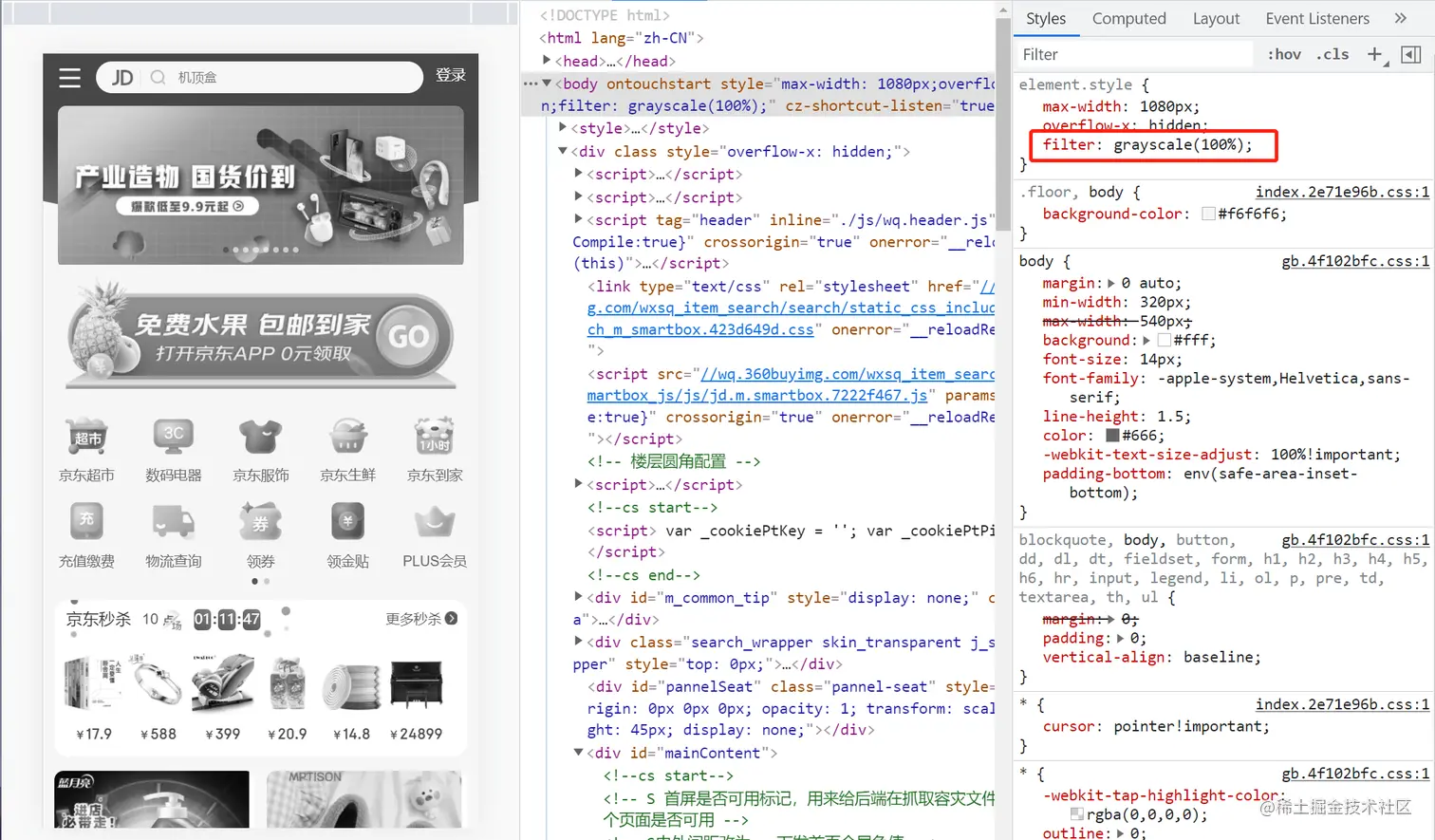The image size is (1435, 840).
Task: Switch to Layout tab
Action: point(1216,18)
